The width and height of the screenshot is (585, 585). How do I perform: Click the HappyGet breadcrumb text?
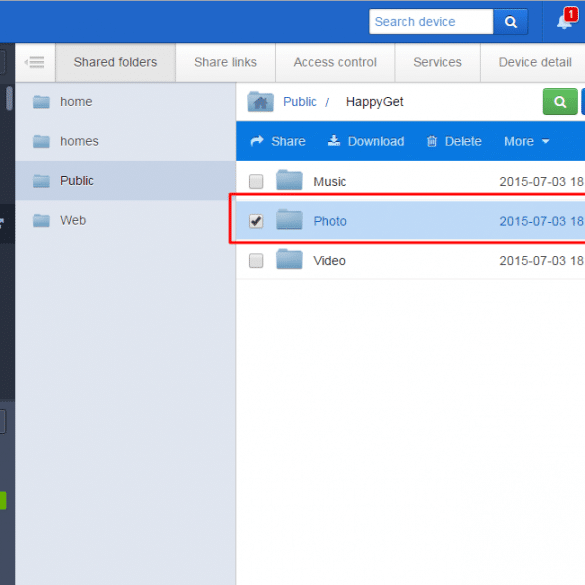point(374,102)
